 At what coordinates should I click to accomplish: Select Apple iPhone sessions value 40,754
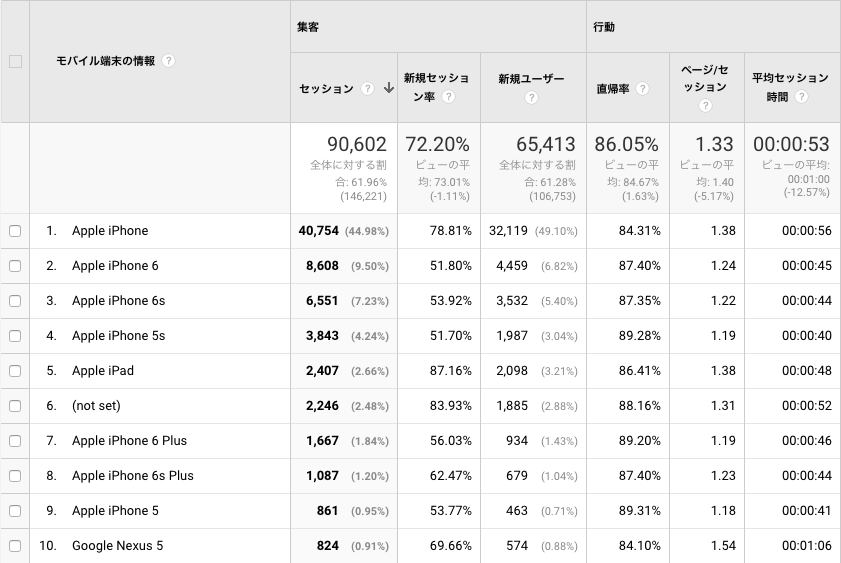(319, 231)
